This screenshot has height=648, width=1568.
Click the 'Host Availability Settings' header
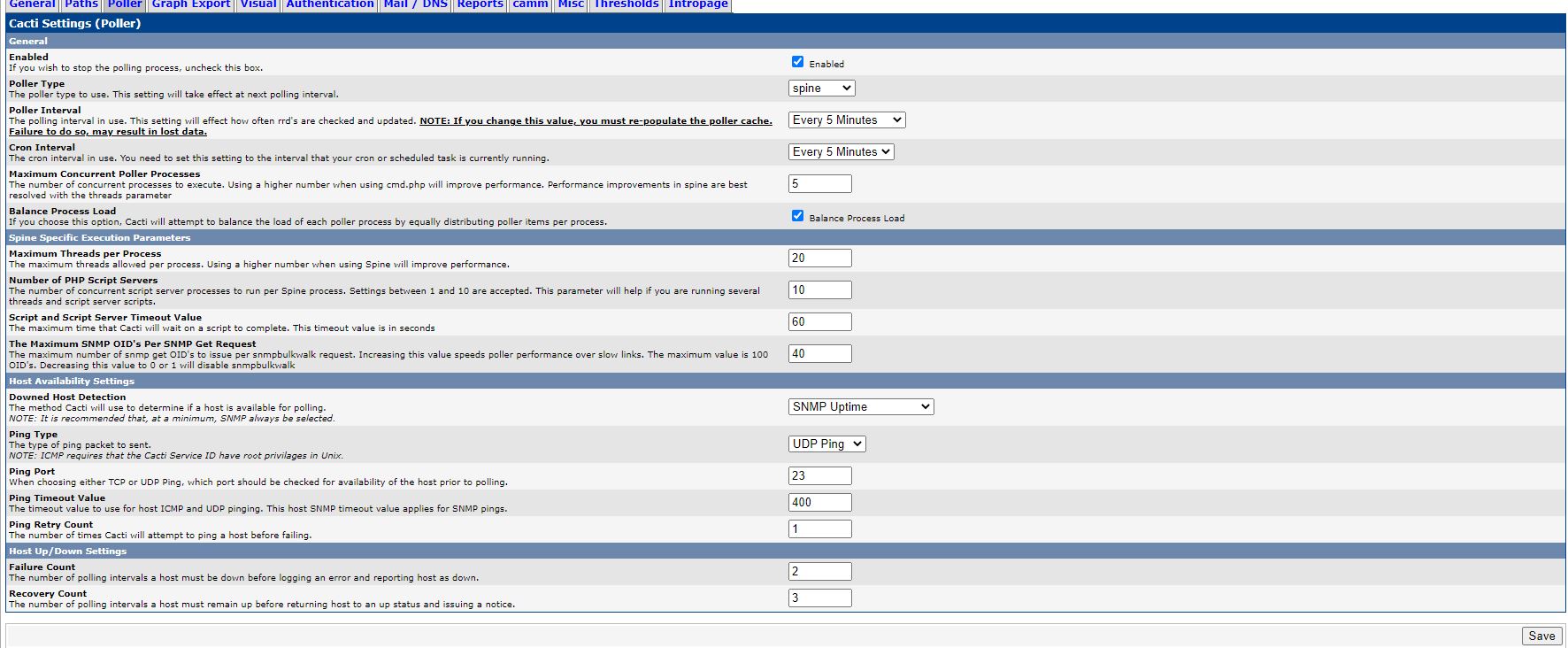(72, 382)
